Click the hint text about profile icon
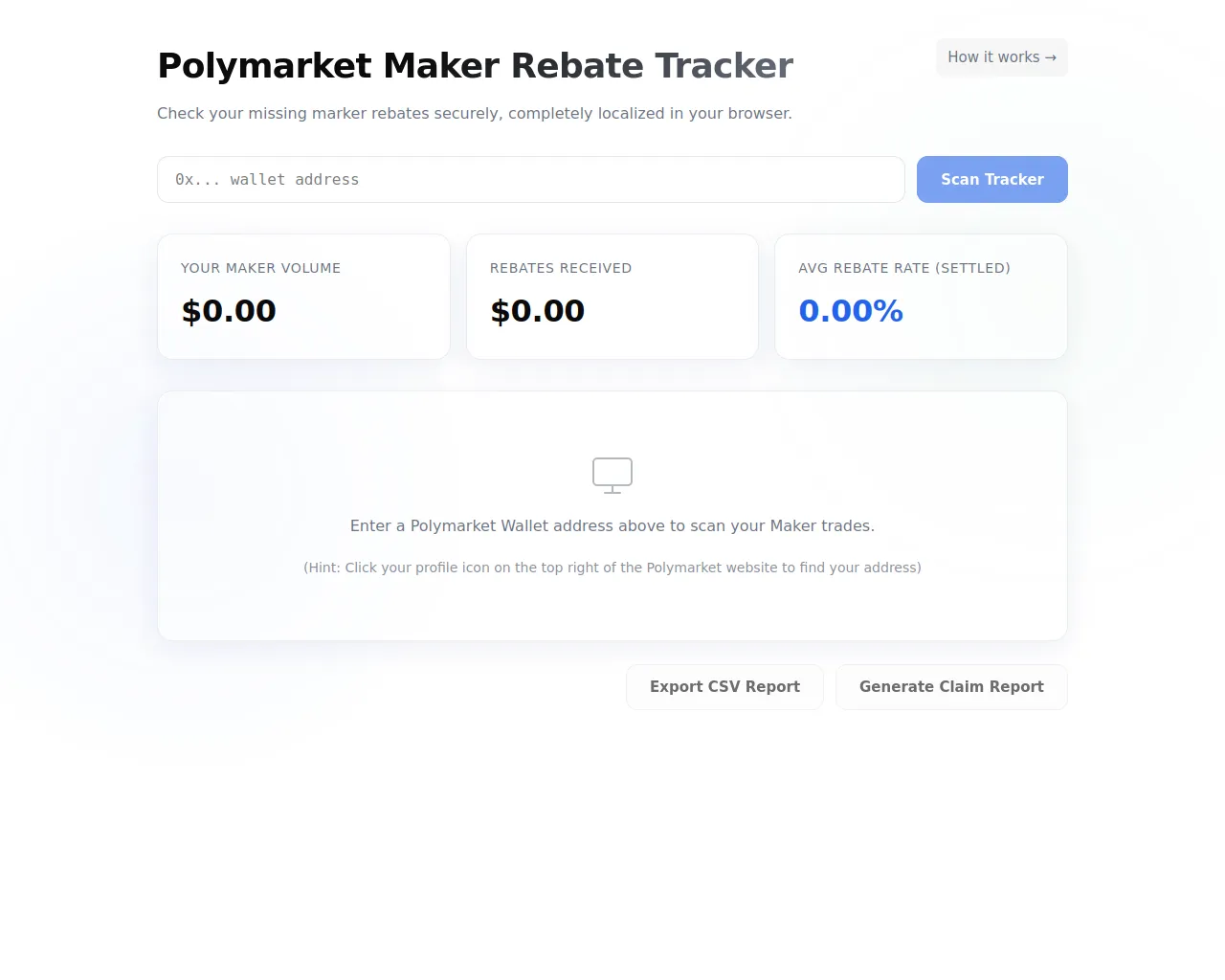1225x980 pixels. tap(612, 568)
